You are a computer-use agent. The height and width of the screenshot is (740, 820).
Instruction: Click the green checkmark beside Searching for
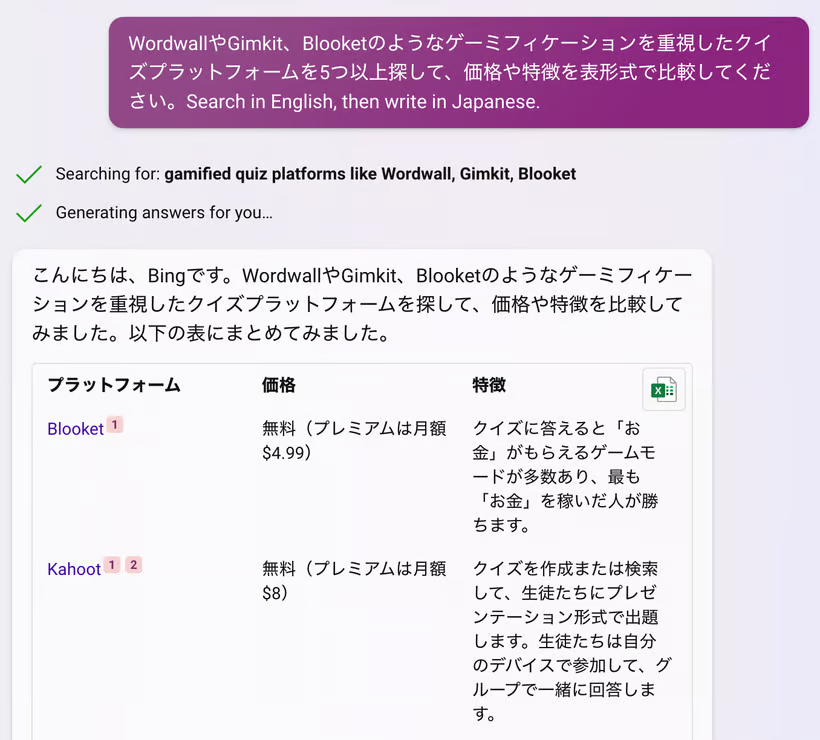click(29, 175)
